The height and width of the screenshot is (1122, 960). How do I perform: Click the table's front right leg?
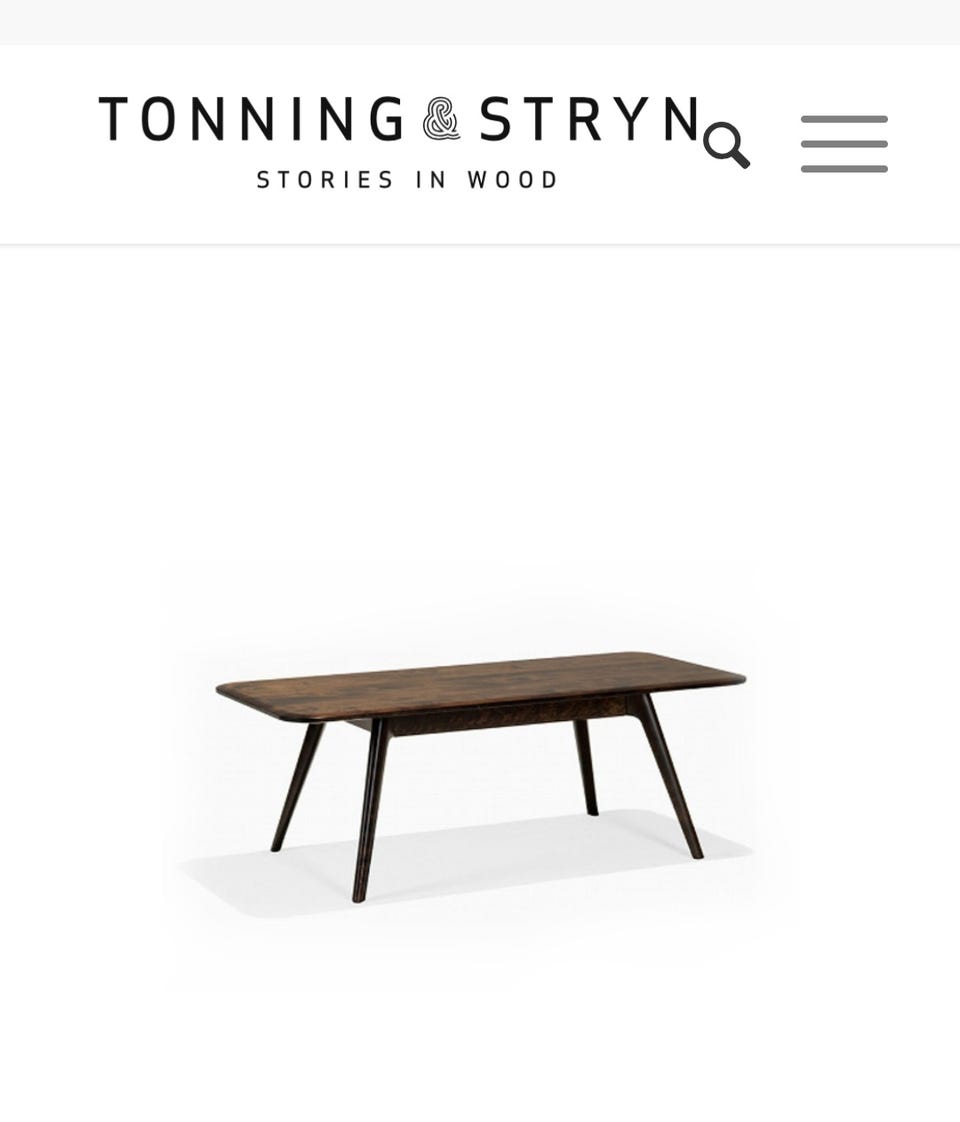point(669,776)
